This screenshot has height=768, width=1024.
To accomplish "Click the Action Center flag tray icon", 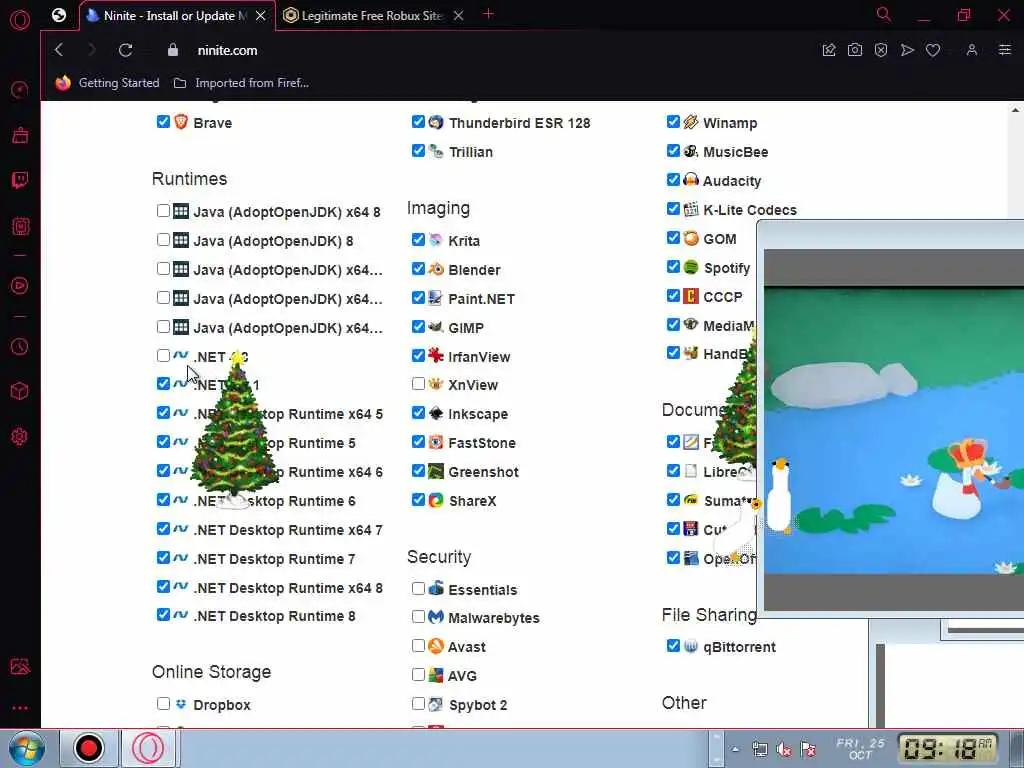I will click(x=808, y=749).
